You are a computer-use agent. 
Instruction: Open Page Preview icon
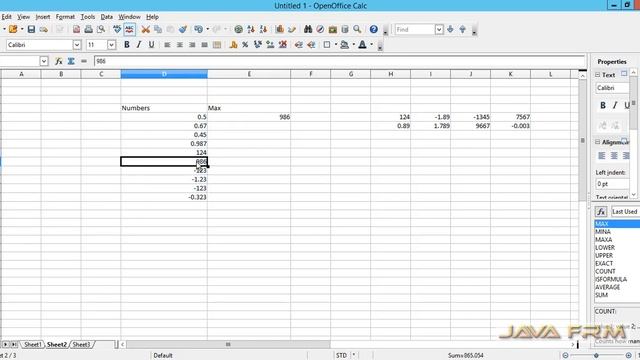coord(101,29)
